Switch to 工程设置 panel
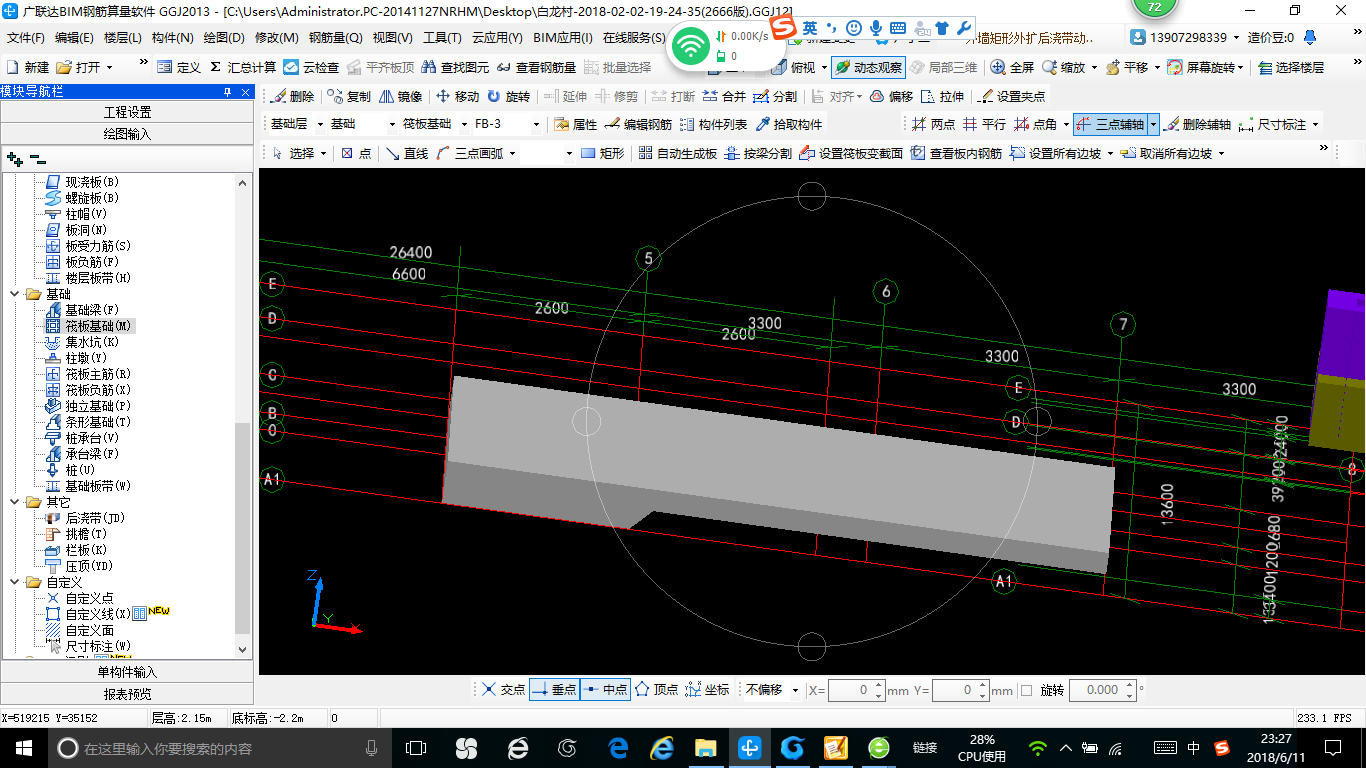The height and width of the screenshot is (768, 1366). pyautogui.click(x=127, y=112)
